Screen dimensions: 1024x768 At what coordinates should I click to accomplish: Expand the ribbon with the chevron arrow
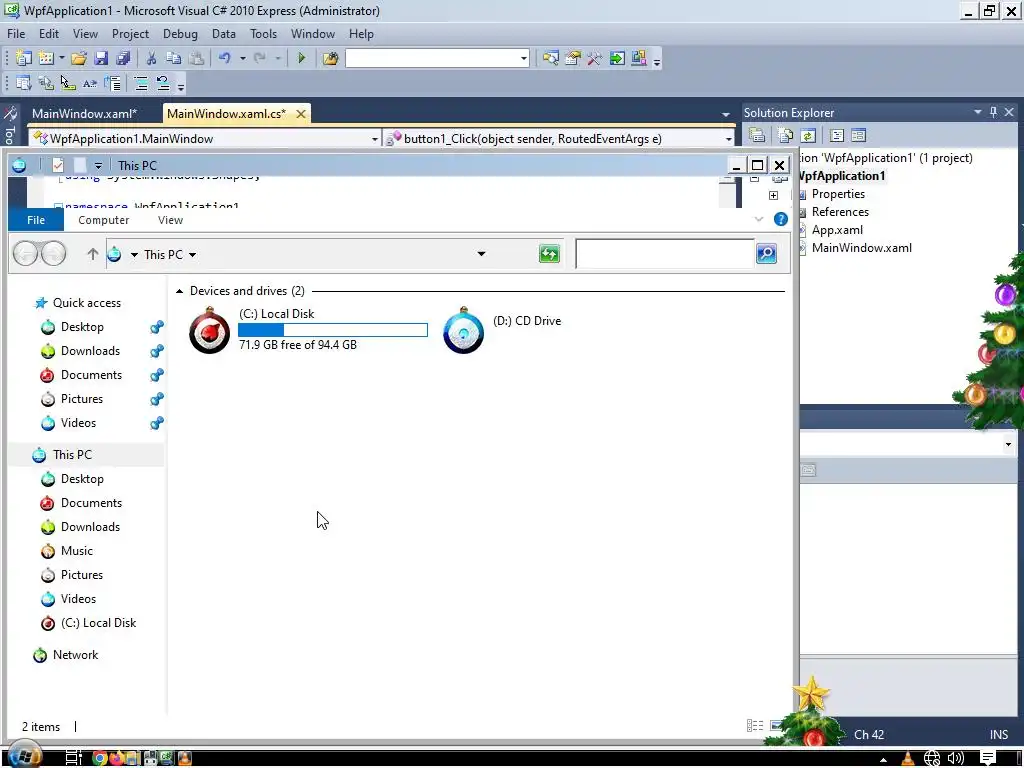coord(759,219)
